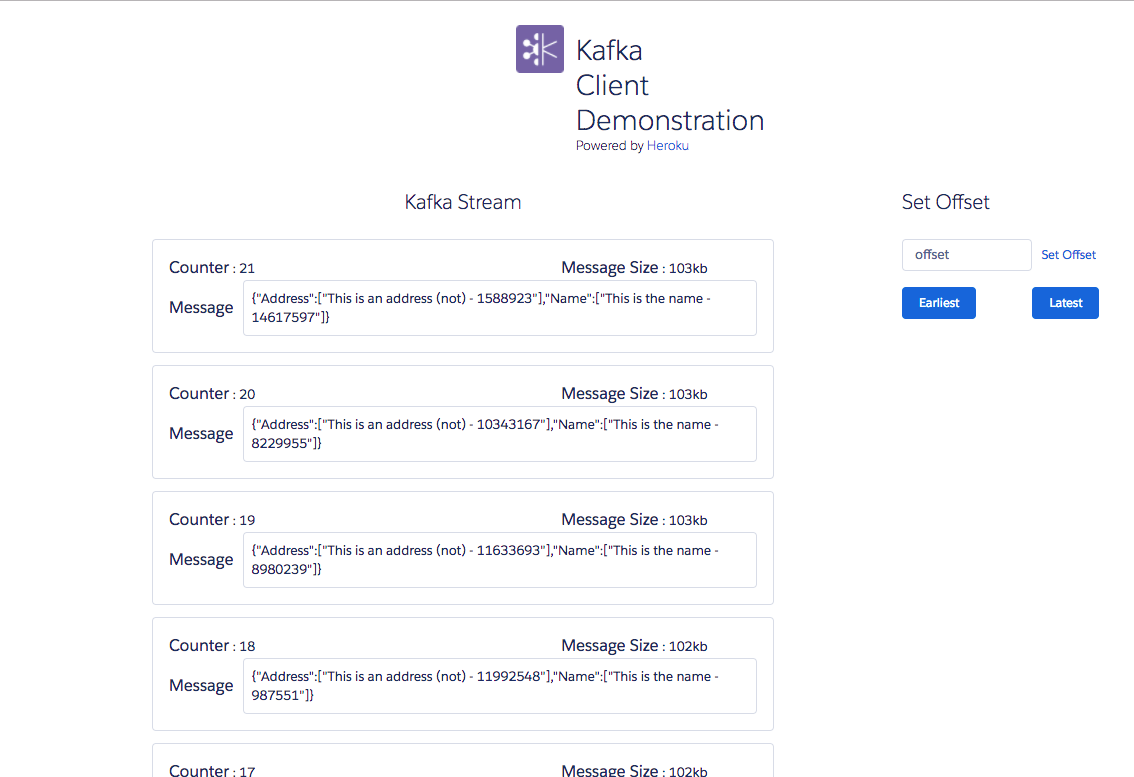Open the Heroku link

(x=668, y=145)
